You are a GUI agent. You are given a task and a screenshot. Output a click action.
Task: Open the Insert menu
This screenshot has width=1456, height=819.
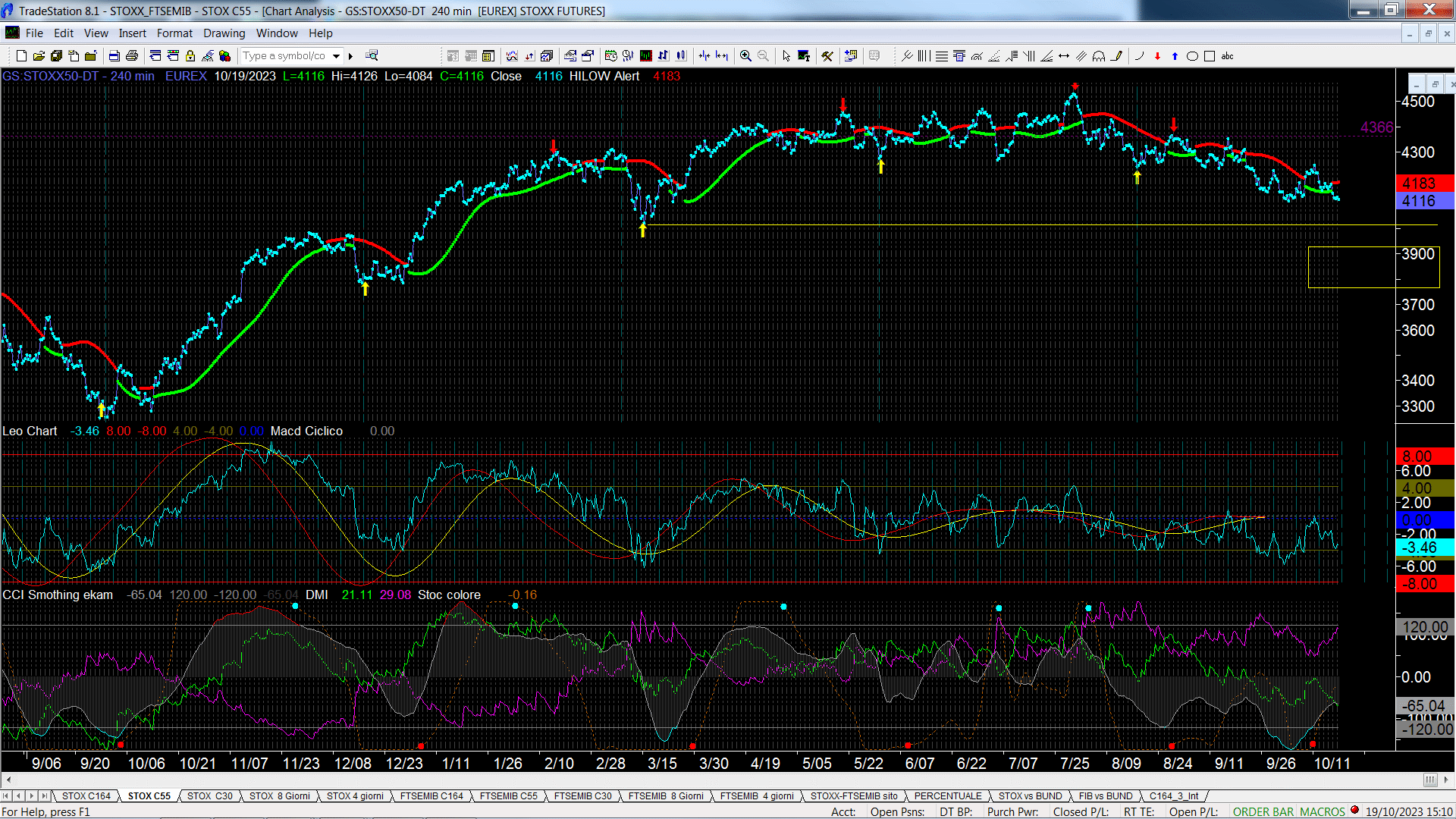[132, 33]
